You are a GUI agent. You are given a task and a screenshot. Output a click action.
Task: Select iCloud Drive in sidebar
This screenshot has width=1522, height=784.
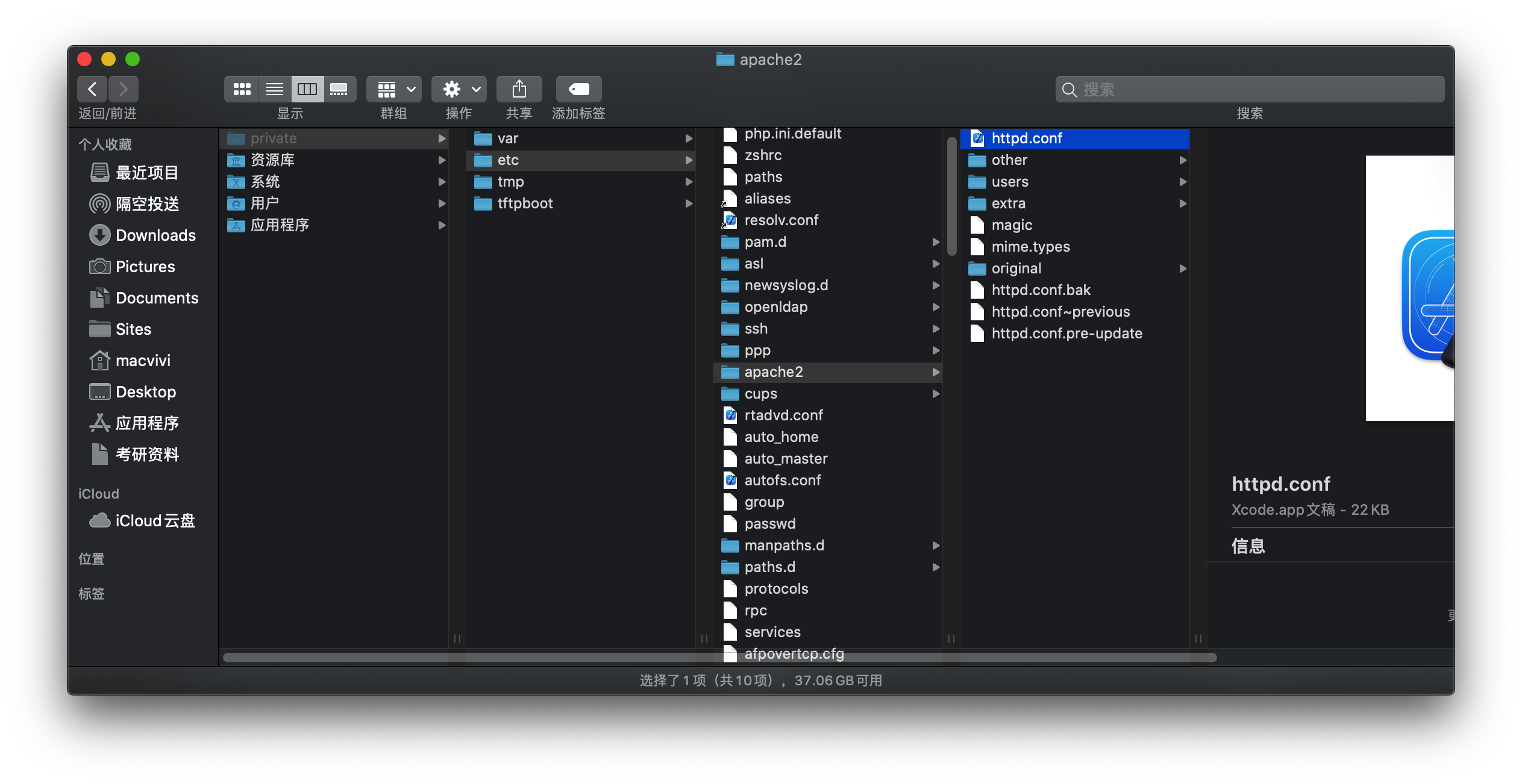click(x=154, y=521)
